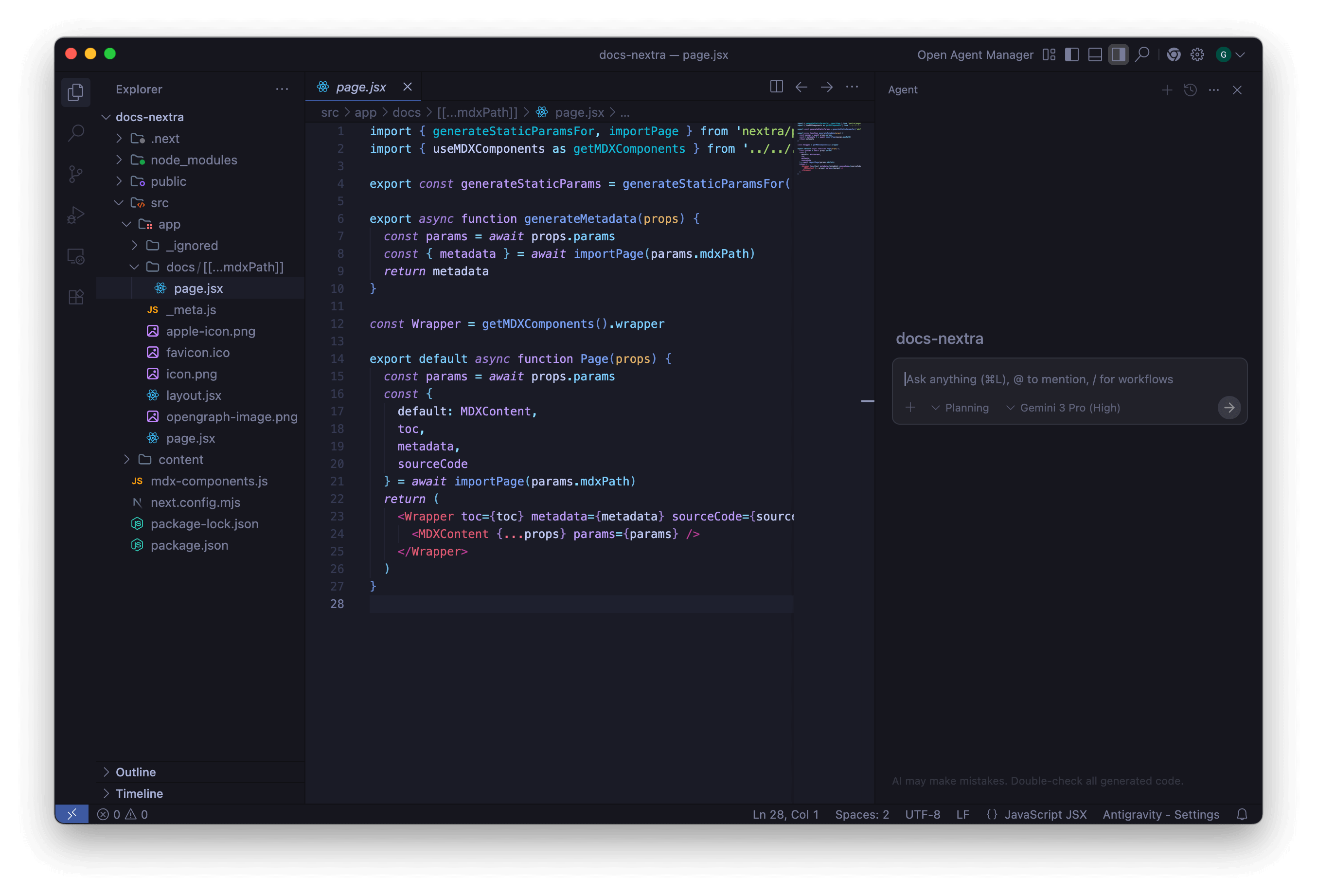1317x896 pixels.
Task: Open the Run and Debug view
Action: [76, 215]
